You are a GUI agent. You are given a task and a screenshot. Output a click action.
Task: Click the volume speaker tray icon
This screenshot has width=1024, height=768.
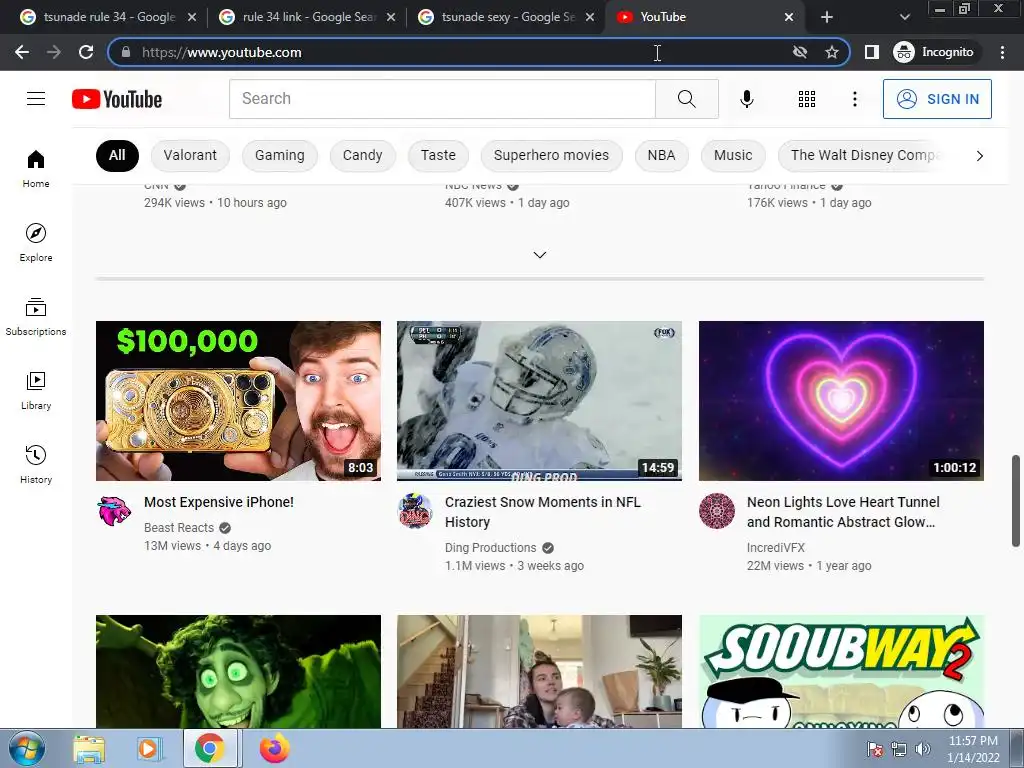click(x=923, y=749)
